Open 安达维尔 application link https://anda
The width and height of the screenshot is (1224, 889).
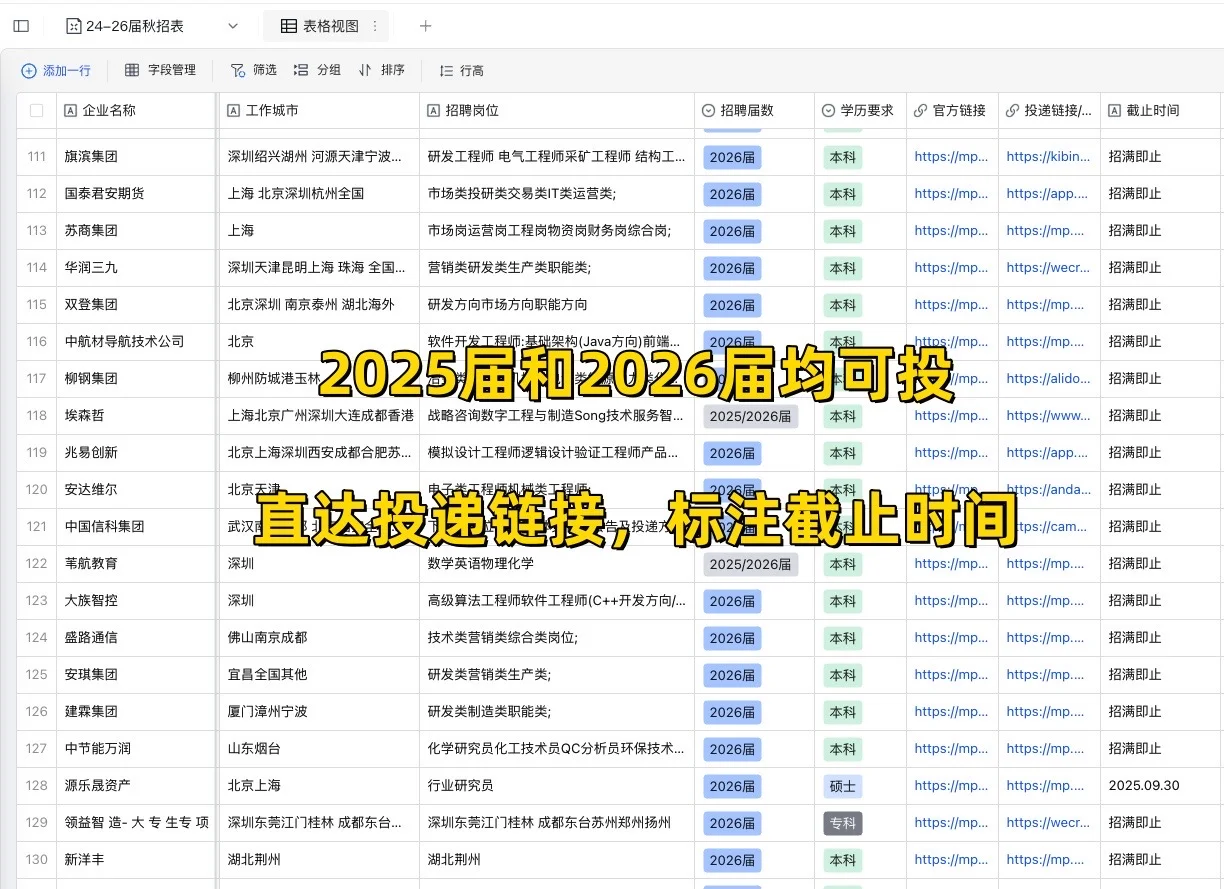(x=1048, y=490)
